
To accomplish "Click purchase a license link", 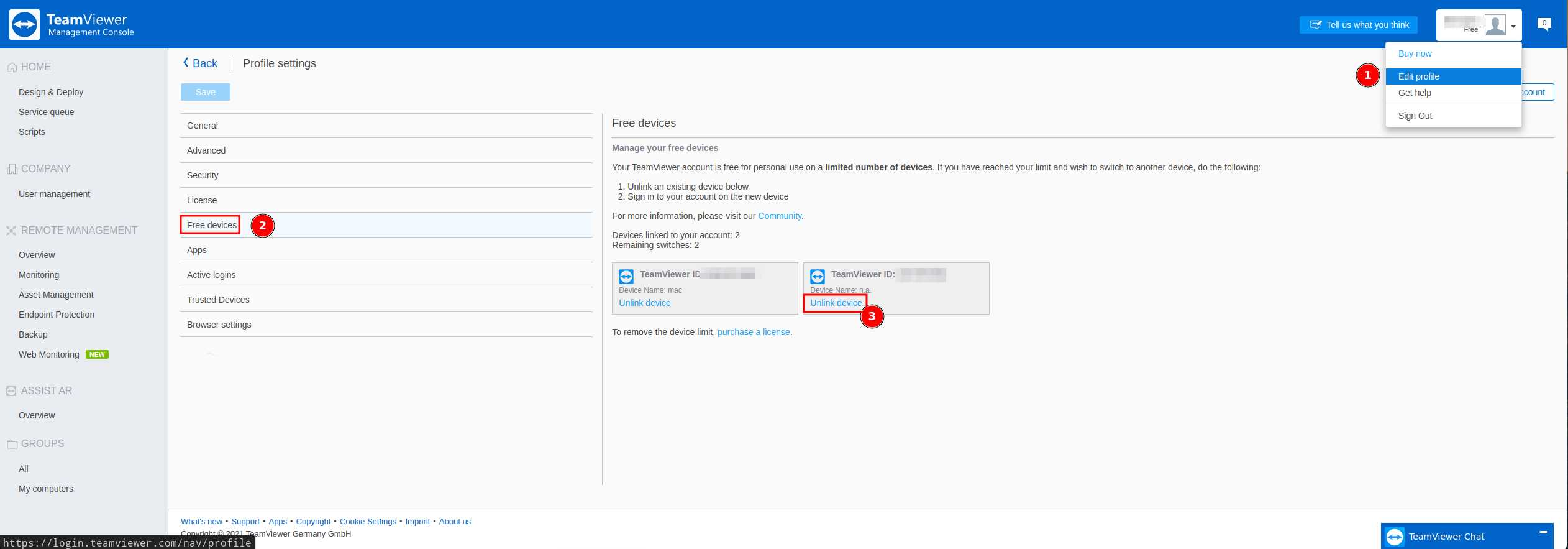I will pos(754,332).
